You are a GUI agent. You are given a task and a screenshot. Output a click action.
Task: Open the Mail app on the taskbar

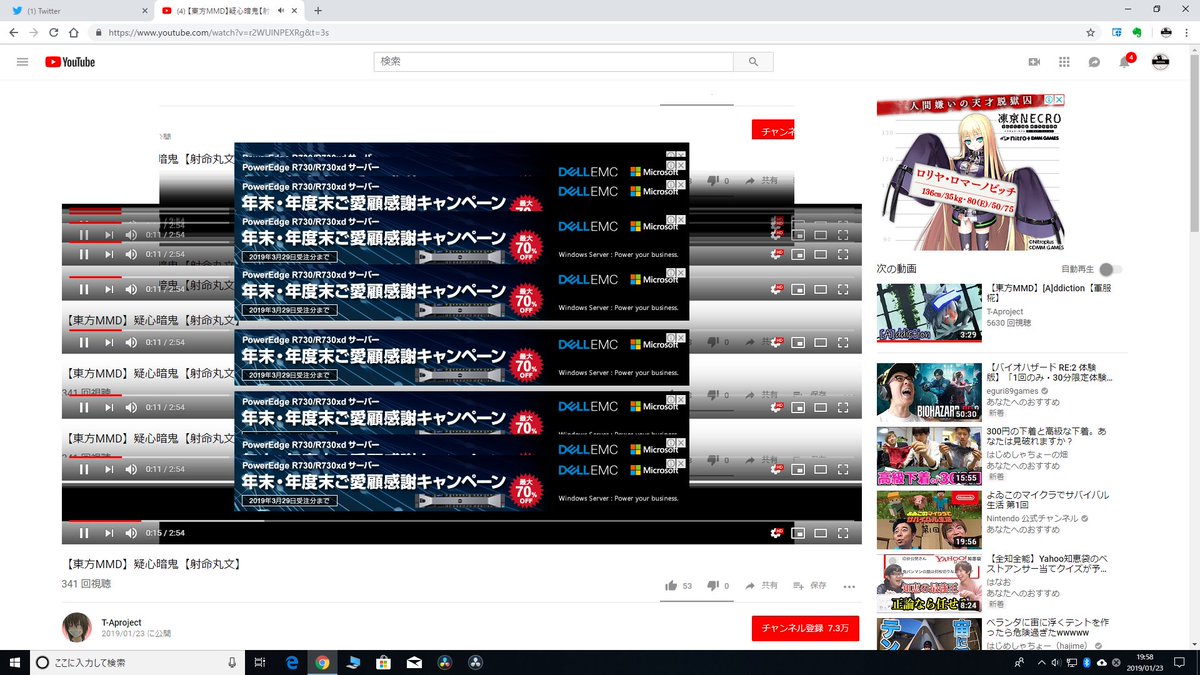coord(413,662)
